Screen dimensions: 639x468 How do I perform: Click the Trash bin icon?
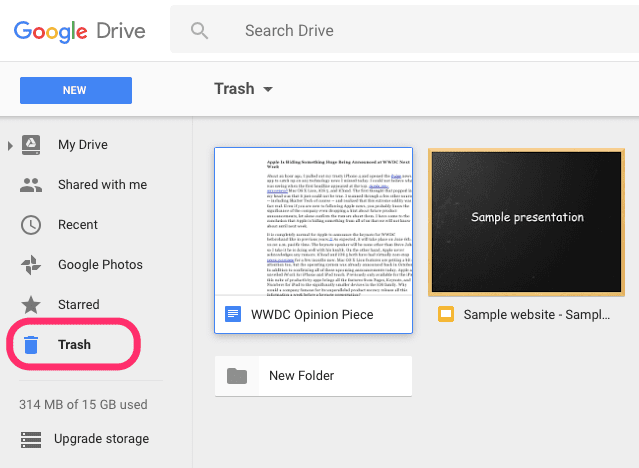click(31, 344)
